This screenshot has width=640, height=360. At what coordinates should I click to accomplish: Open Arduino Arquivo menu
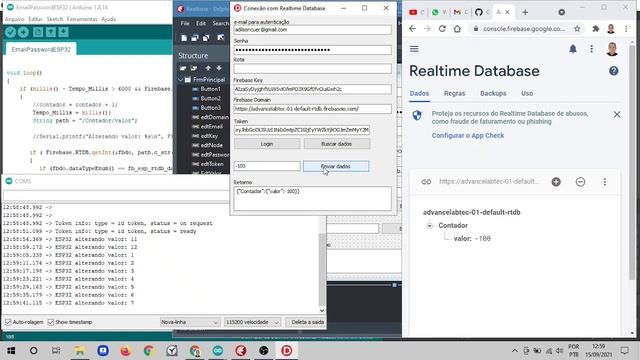click(x=14, y=19)
